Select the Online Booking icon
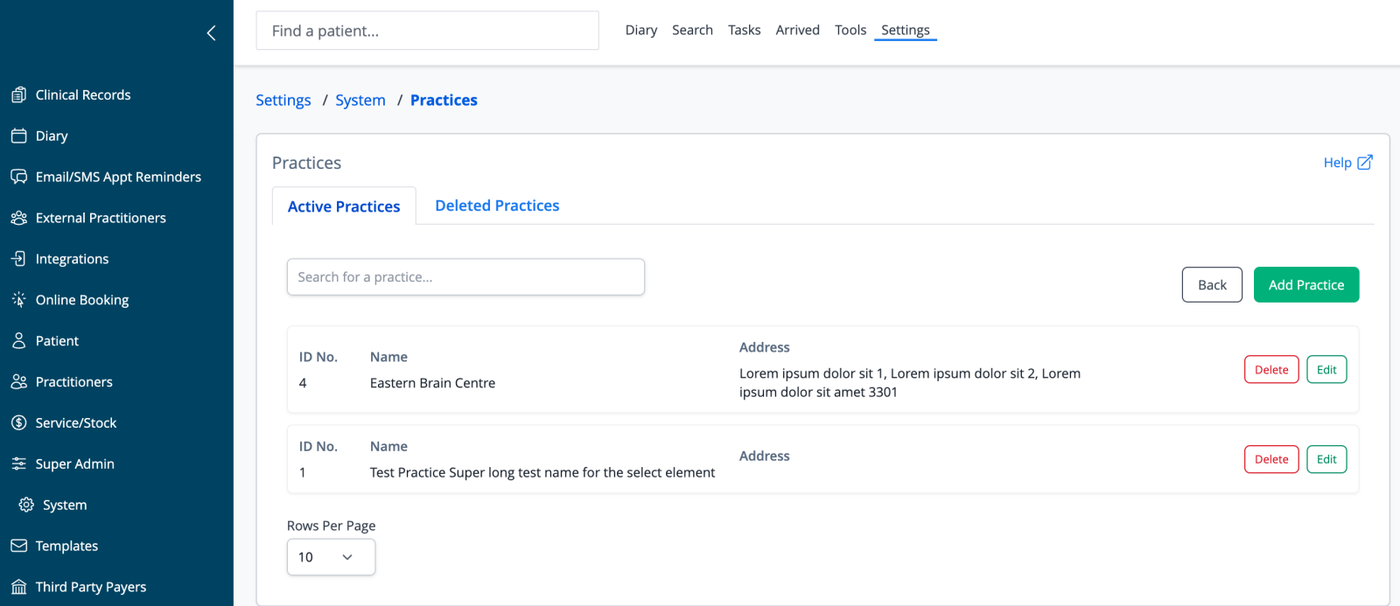Image resolution: width=1400 pixels, height=606 pixels. click(x=19, y=300)
